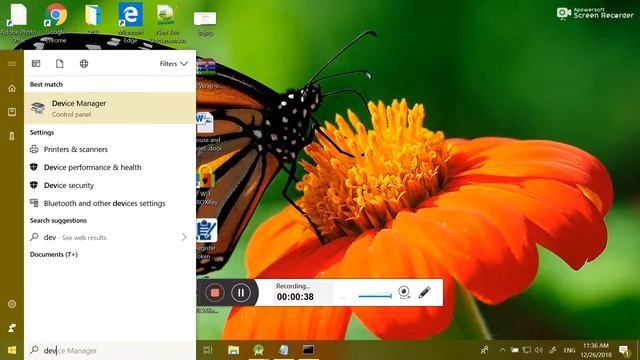Viewport: 640px width, 360px height.
Task: Expand the hamburger menu in search pane
Action: pos(12,64)
